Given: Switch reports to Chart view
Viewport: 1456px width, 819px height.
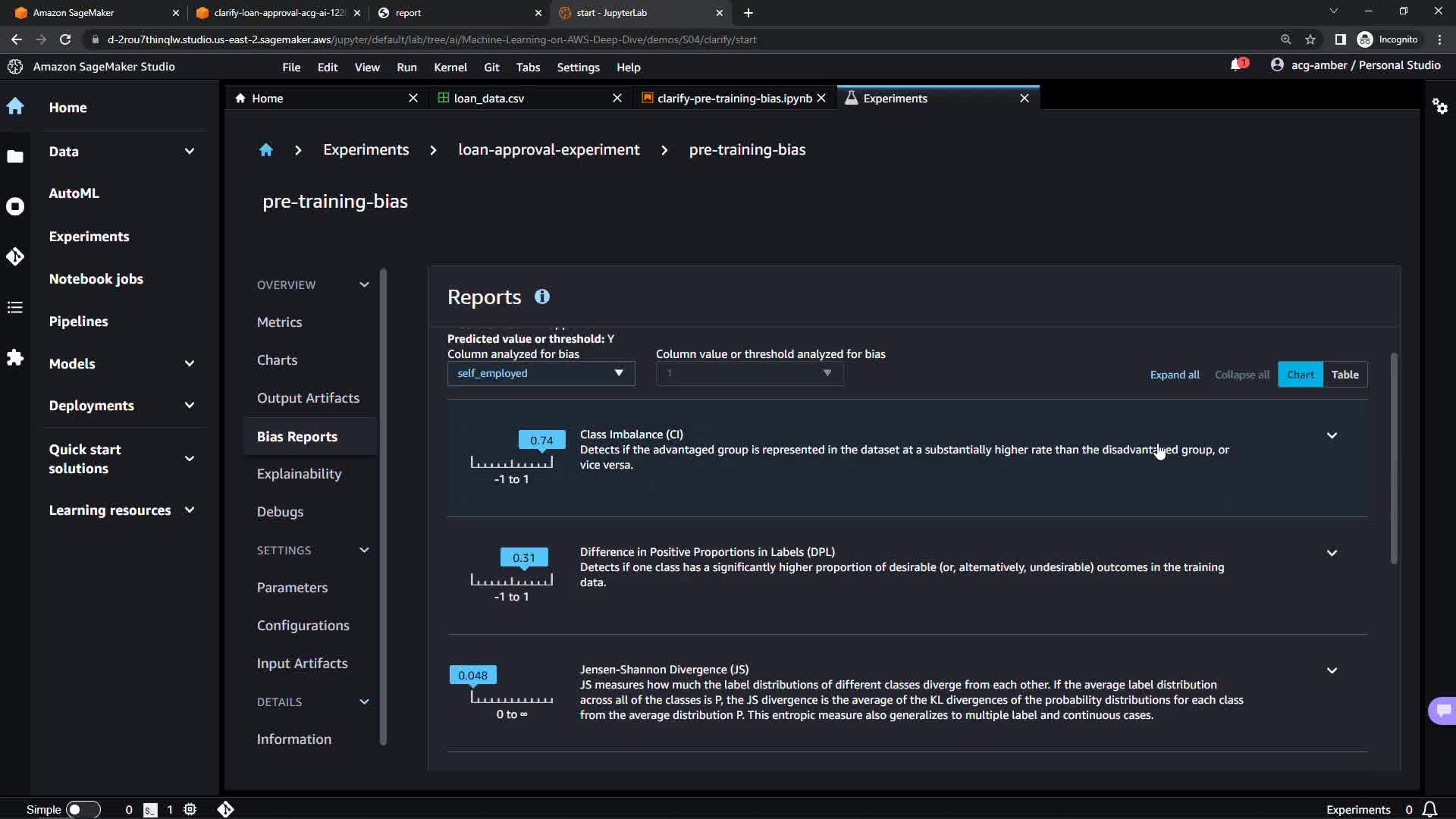Looking at the screenshot, I should (x=1300, y=375).
